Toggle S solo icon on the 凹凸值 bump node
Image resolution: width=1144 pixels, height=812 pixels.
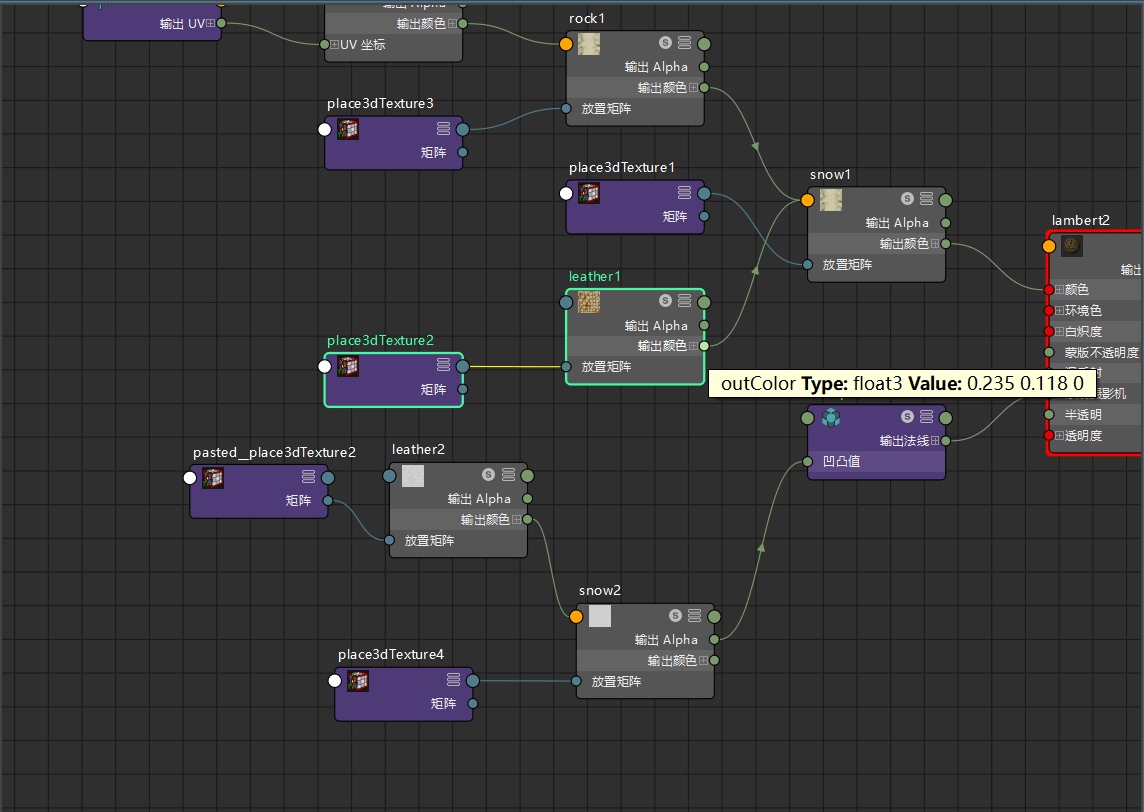907,417
